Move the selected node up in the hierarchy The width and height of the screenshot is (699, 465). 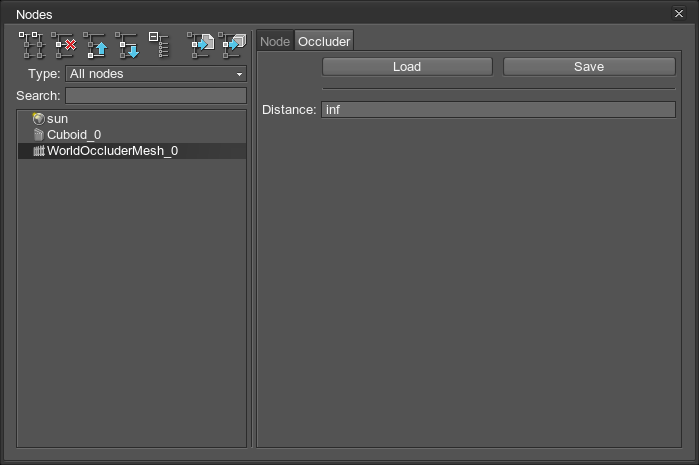point(96,44)
